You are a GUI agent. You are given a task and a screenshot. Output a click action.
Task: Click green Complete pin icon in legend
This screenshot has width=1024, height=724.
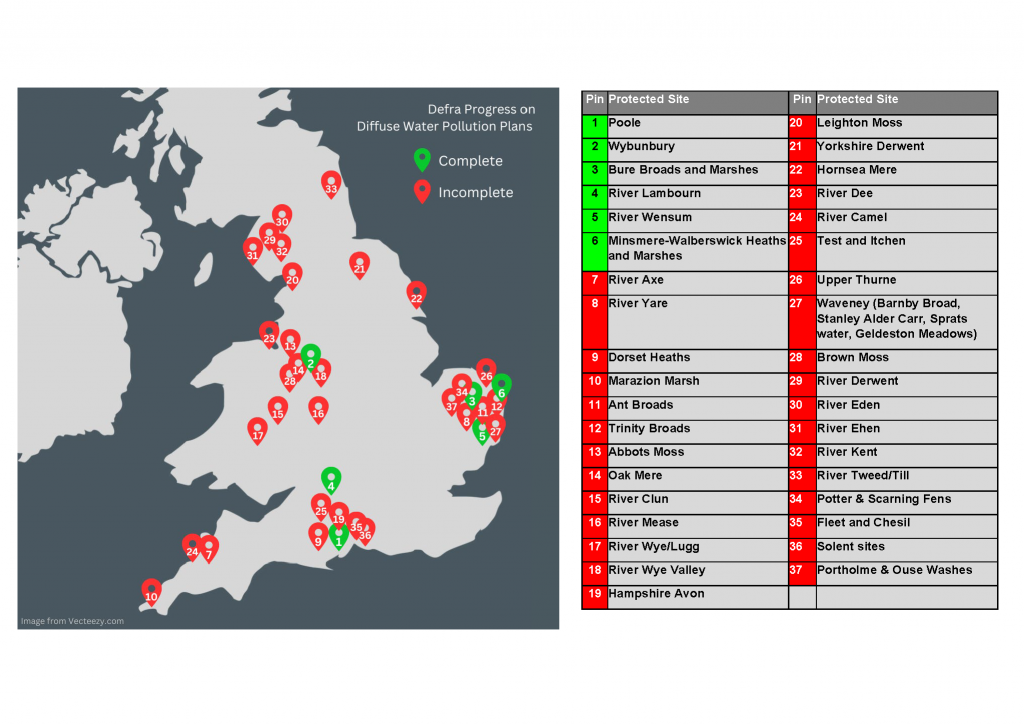pyautogui.click(x=422, y=160)
